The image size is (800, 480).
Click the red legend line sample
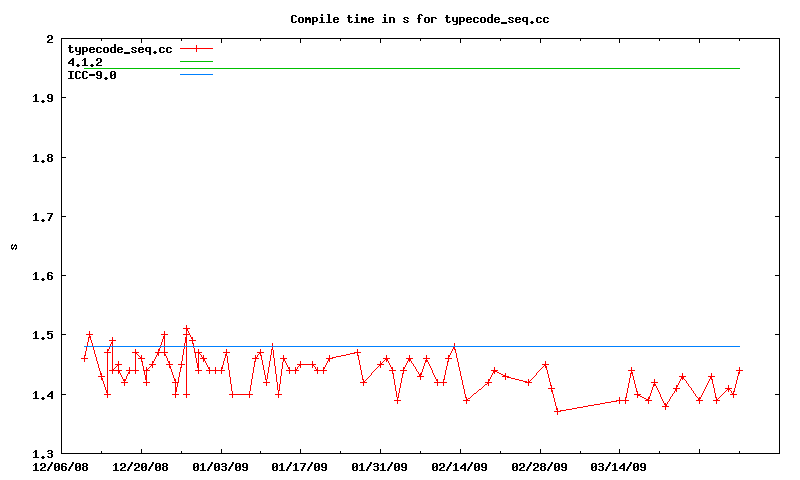[x=197, y=49]
